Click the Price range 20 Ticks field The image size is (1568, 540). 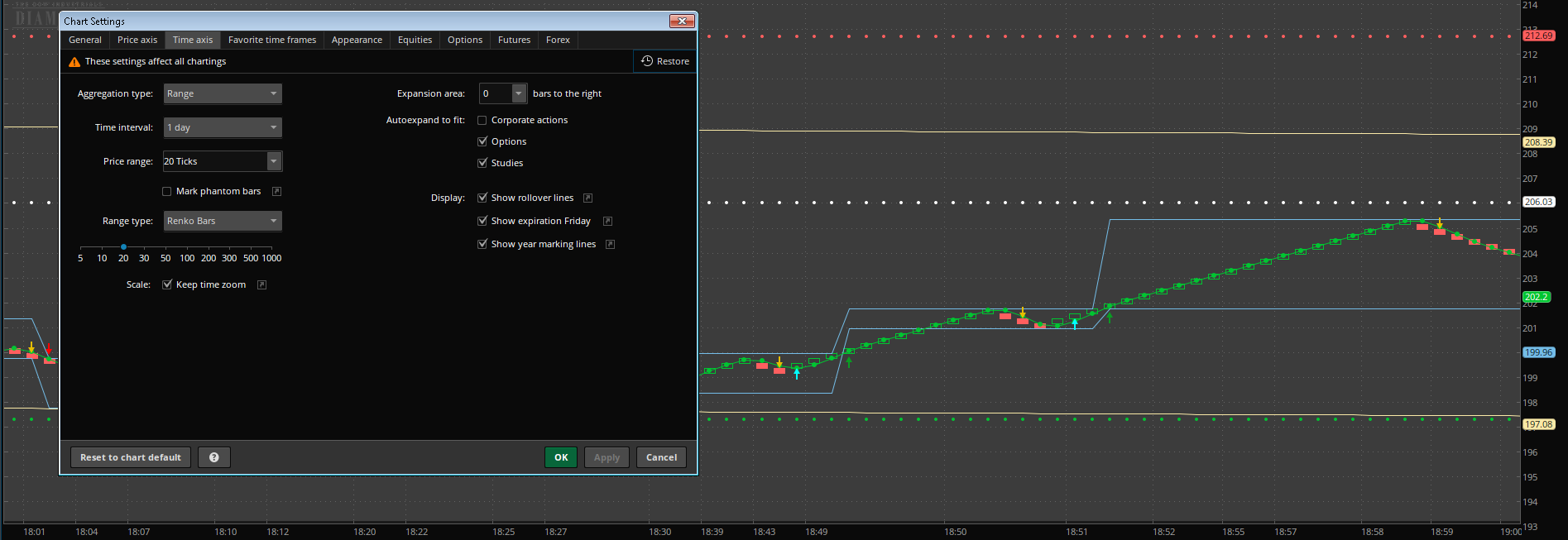point(215,161)
